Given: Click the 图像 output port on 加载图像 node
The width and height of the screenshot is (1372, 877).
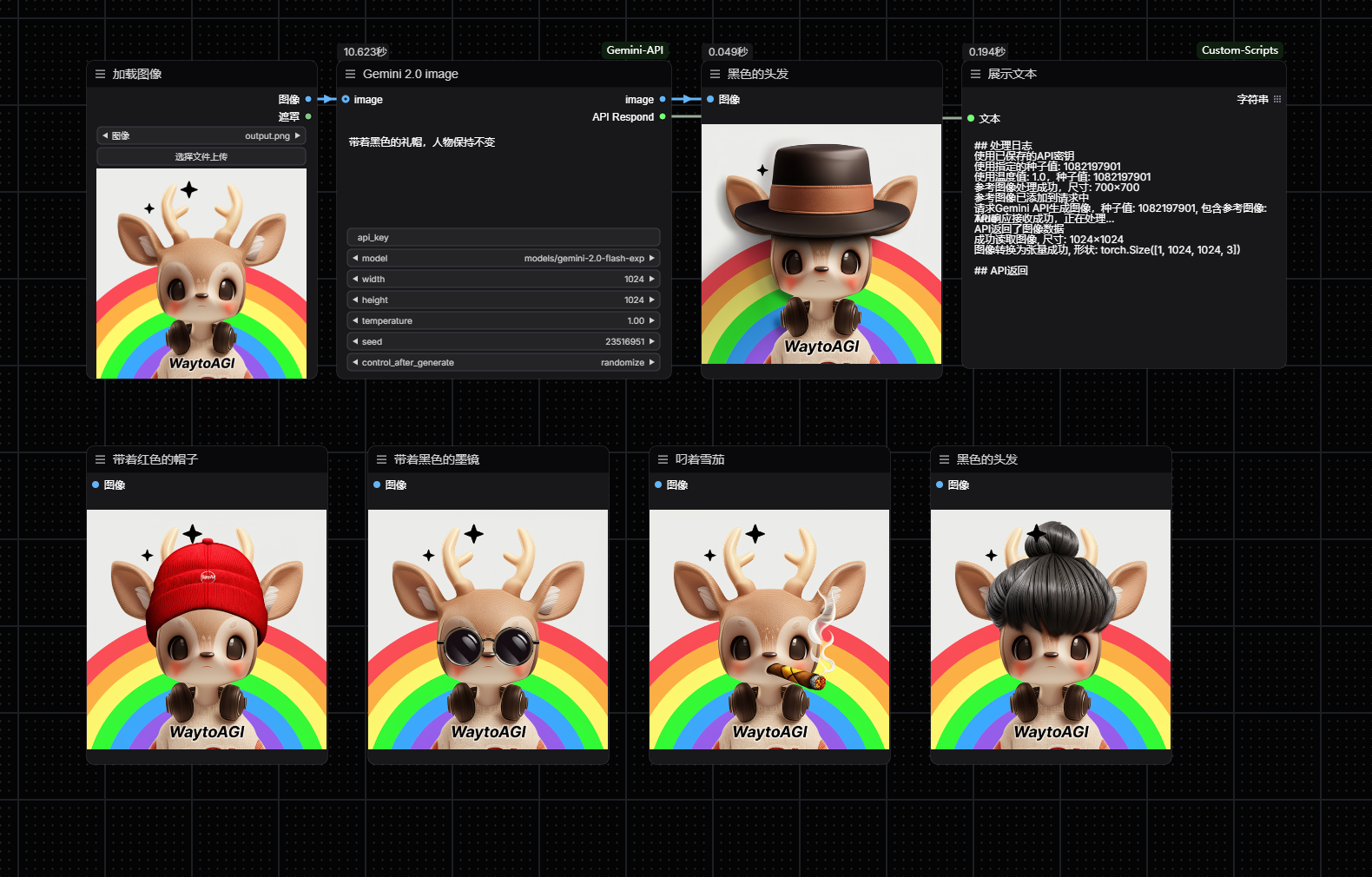Looking at the screenshot, I should [x=308, y=99].
